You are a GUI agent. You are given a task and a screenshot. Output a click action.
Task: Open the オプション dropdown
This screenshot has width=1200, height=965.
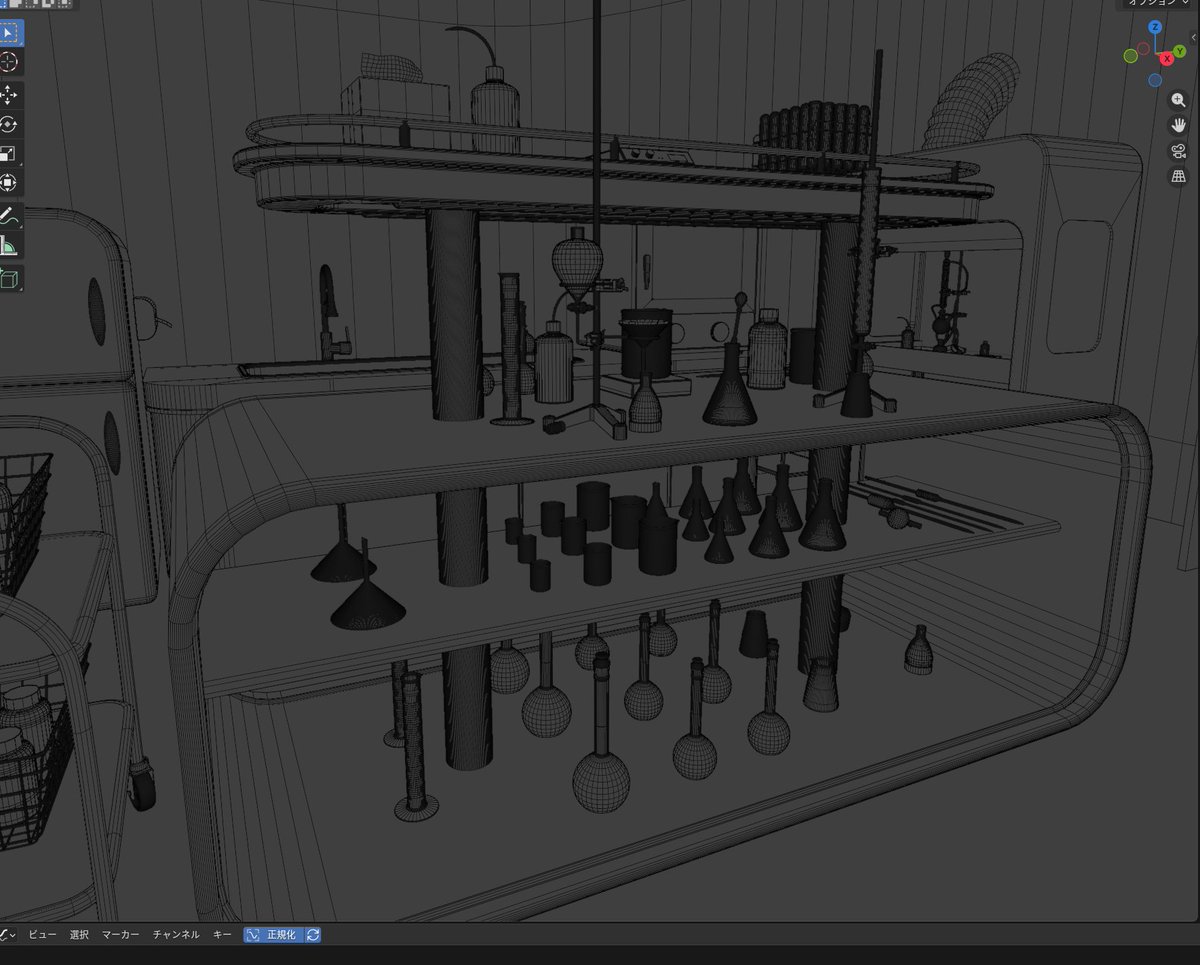(x=1158, y=3)
